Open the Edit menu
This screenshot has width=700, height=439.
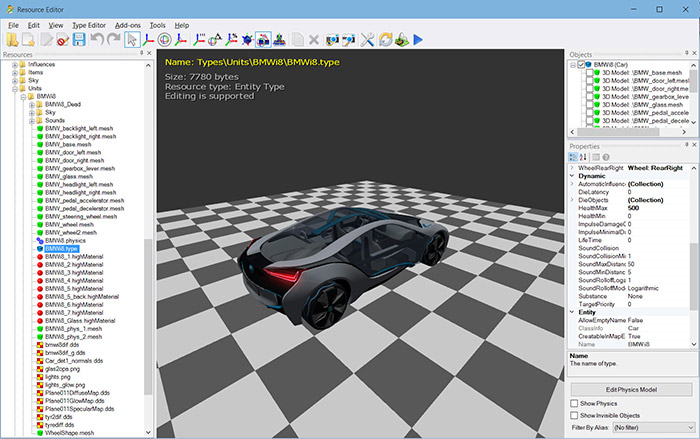(33, 25)
